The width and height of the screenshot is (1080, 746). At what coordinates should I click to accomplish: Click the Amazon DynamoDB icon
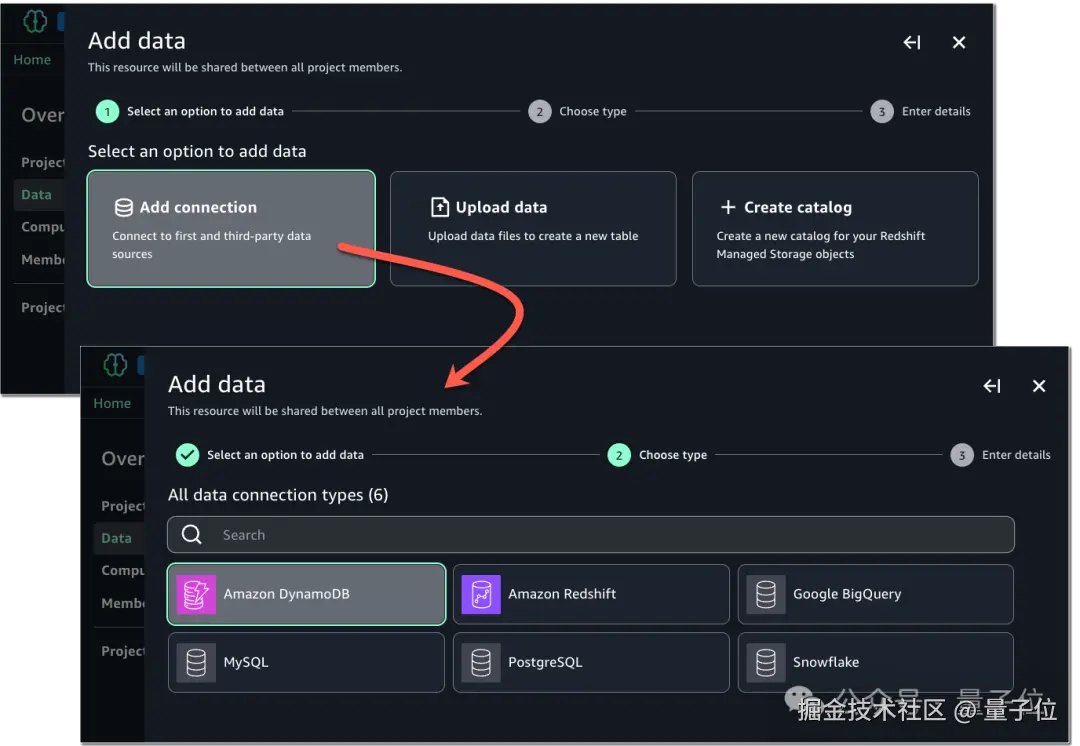196,594
